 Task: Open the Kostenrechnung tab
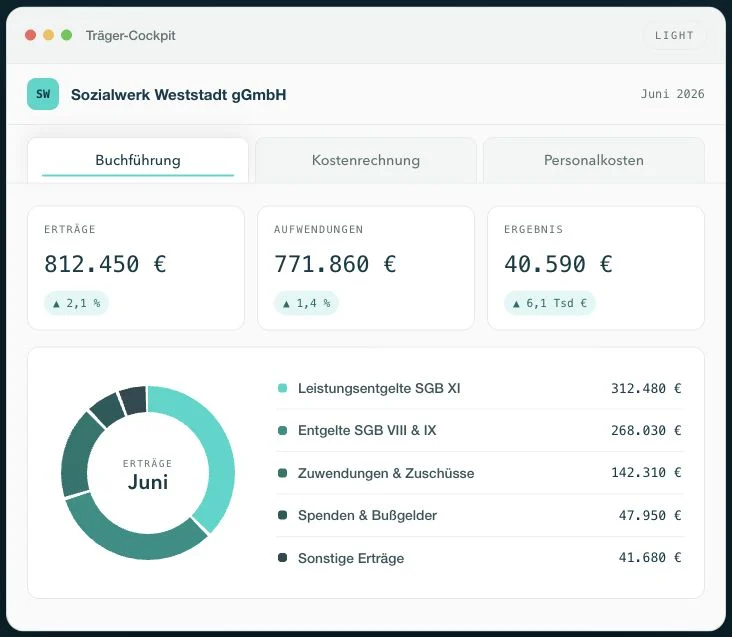[366, 160]
